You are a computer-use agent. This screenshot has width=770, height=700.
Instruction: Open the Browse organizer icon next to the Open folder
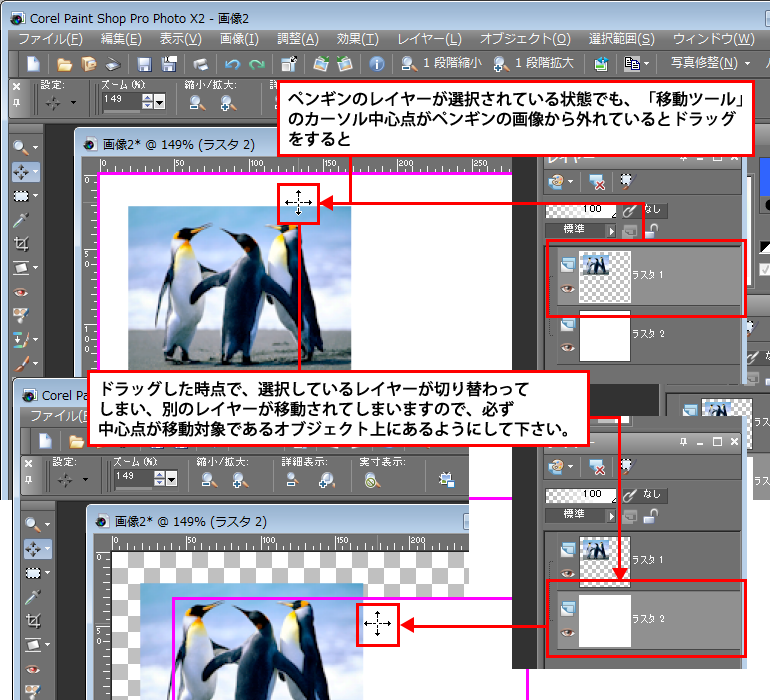point(89,64)
